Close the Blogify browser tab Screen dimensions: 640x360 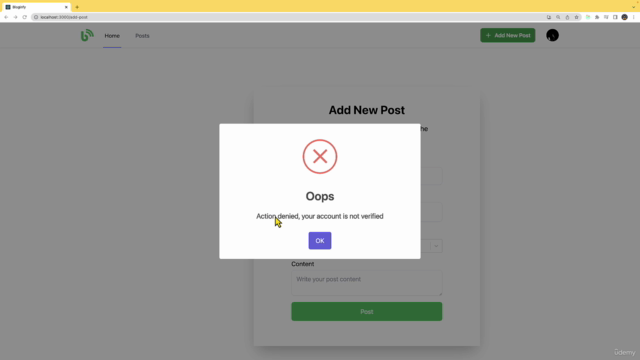click(66, 7)
